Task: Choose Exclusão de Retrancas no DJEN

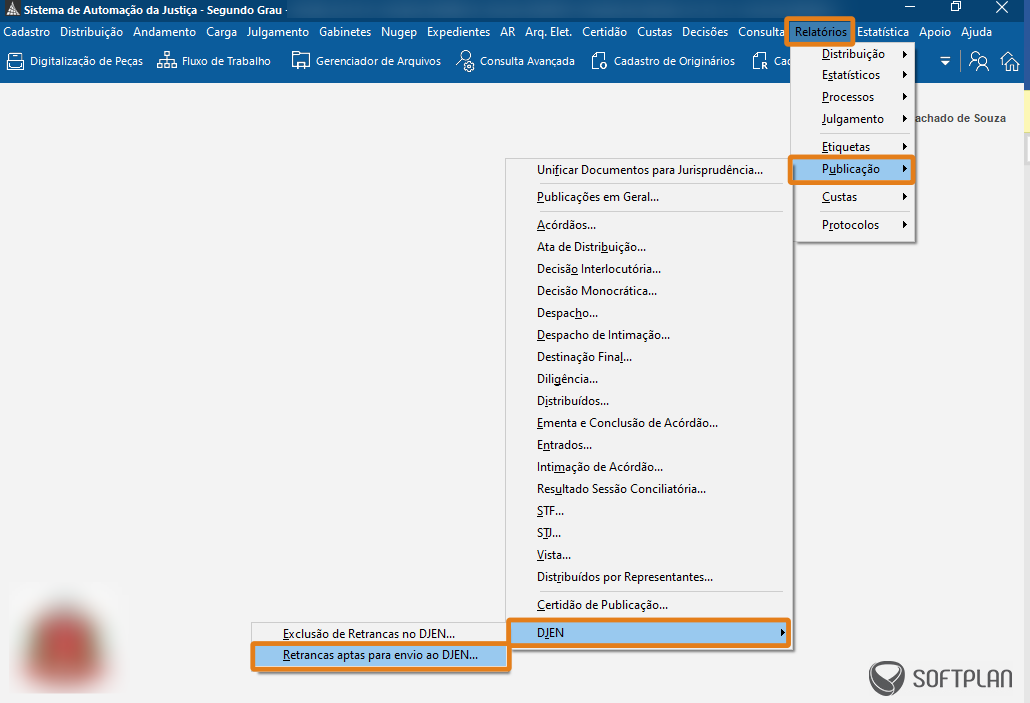Action: (368, 633)
